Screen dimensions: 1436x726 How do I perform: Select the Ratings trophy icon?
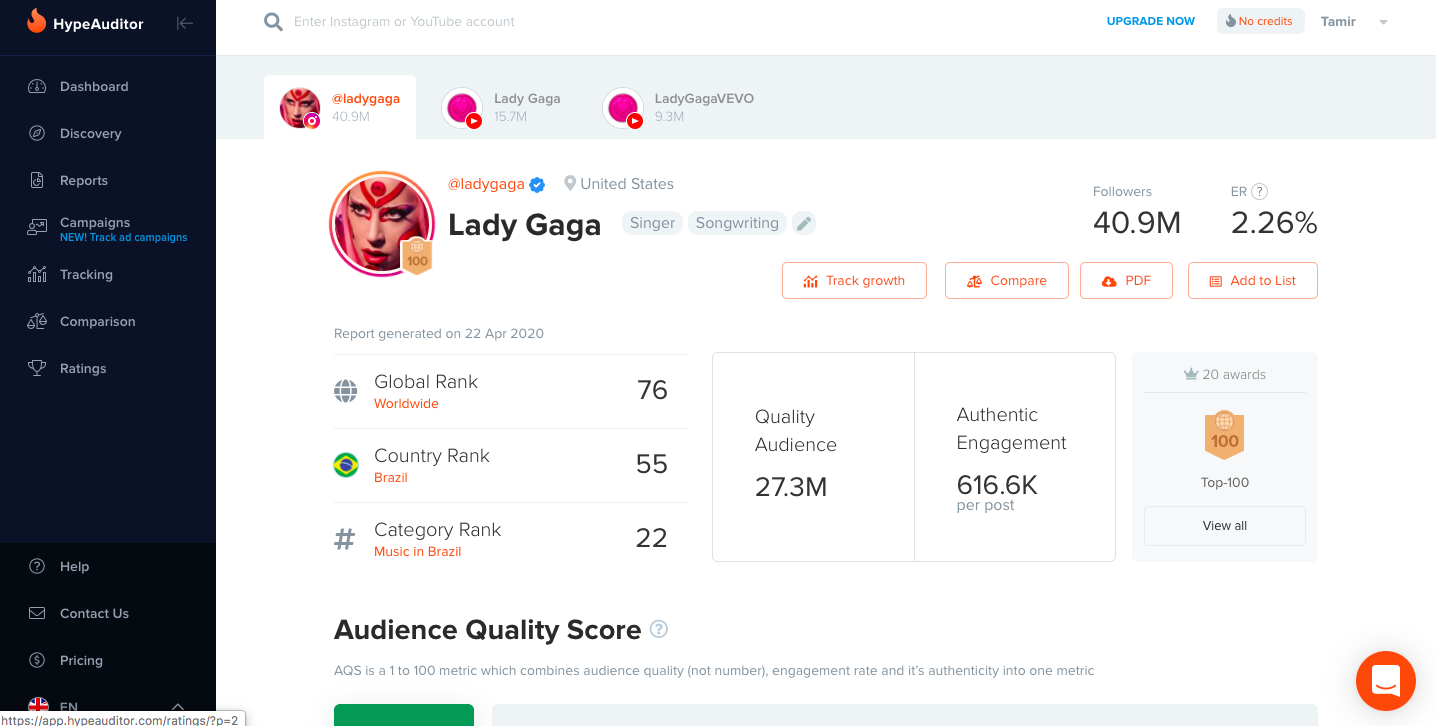tap(37, 368)
